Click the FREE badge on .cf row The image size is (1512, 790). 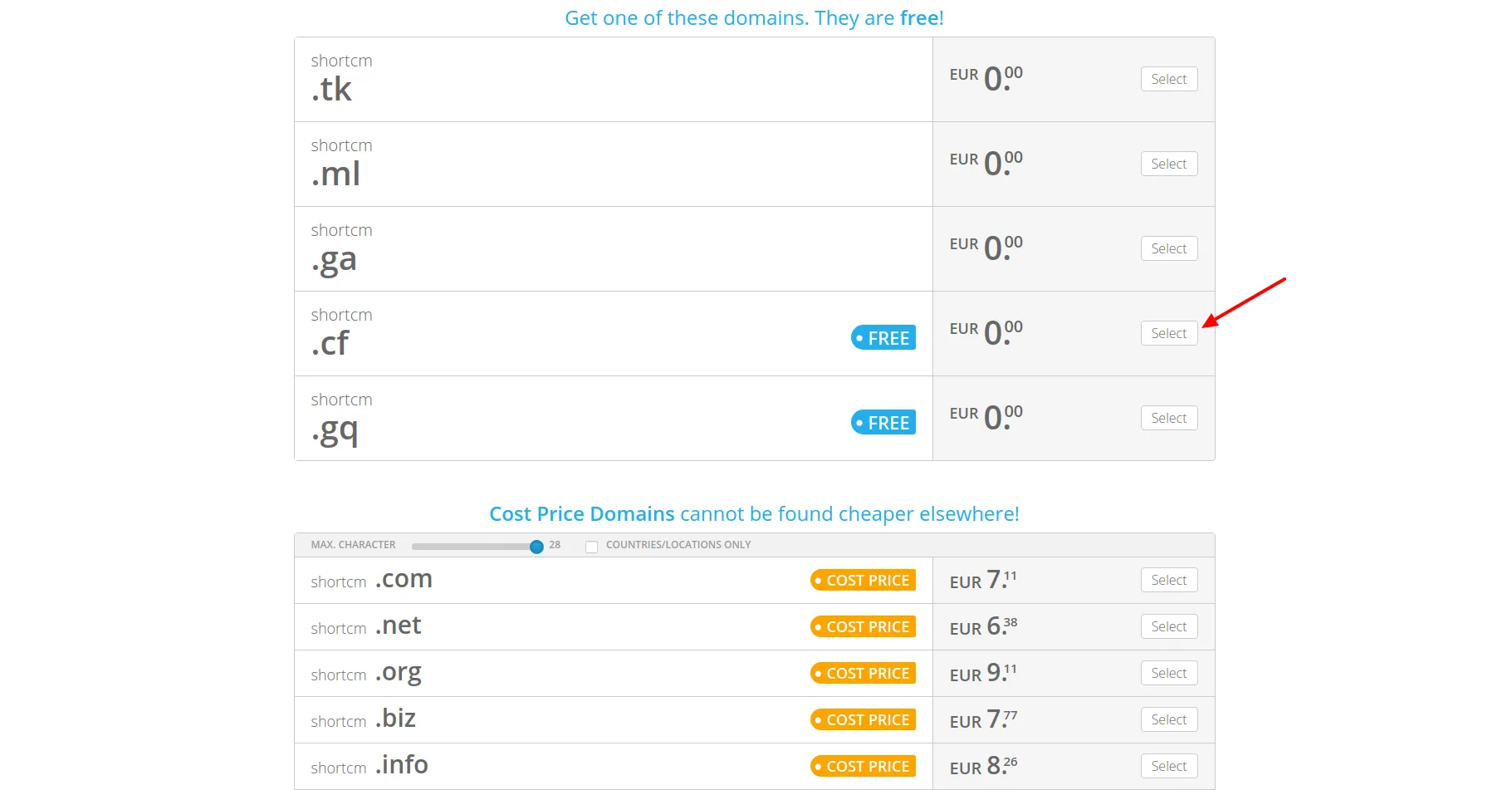coord(883,337)
